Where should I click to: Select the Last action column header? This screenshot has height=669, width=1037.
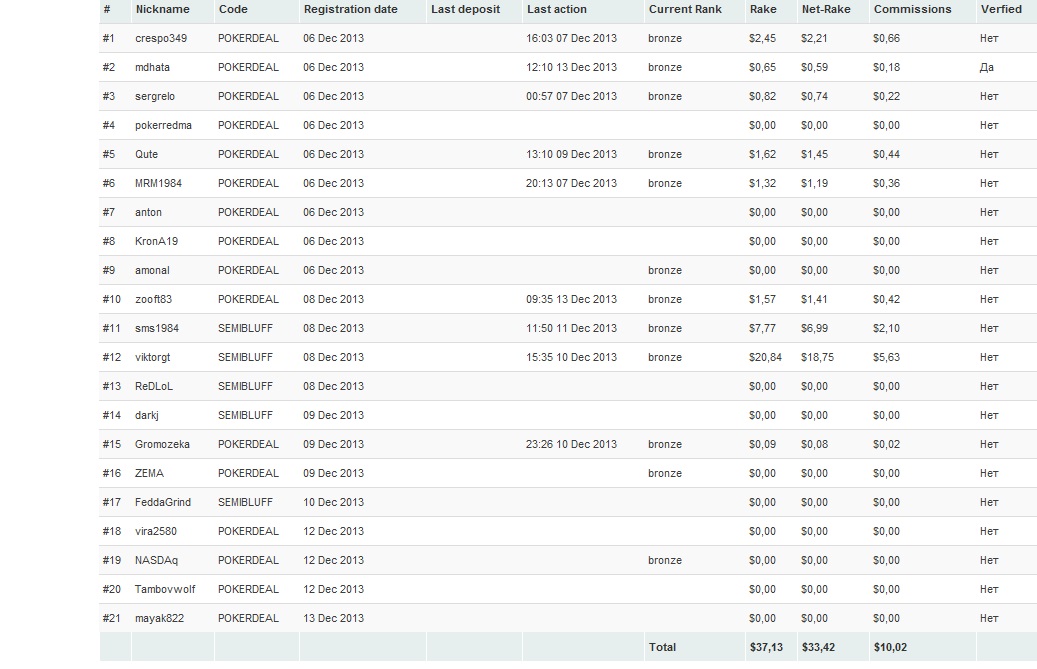pos(557,9)
